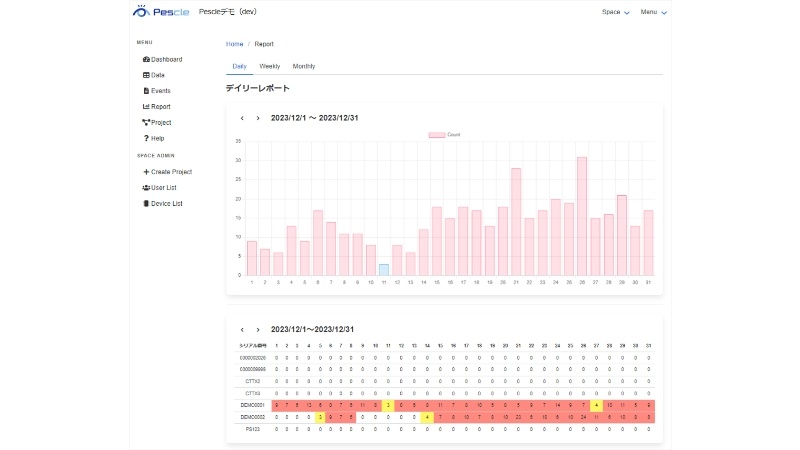Switch to the Monthly tab
Screen dimensions: 800x450
[x=304, y=66]
